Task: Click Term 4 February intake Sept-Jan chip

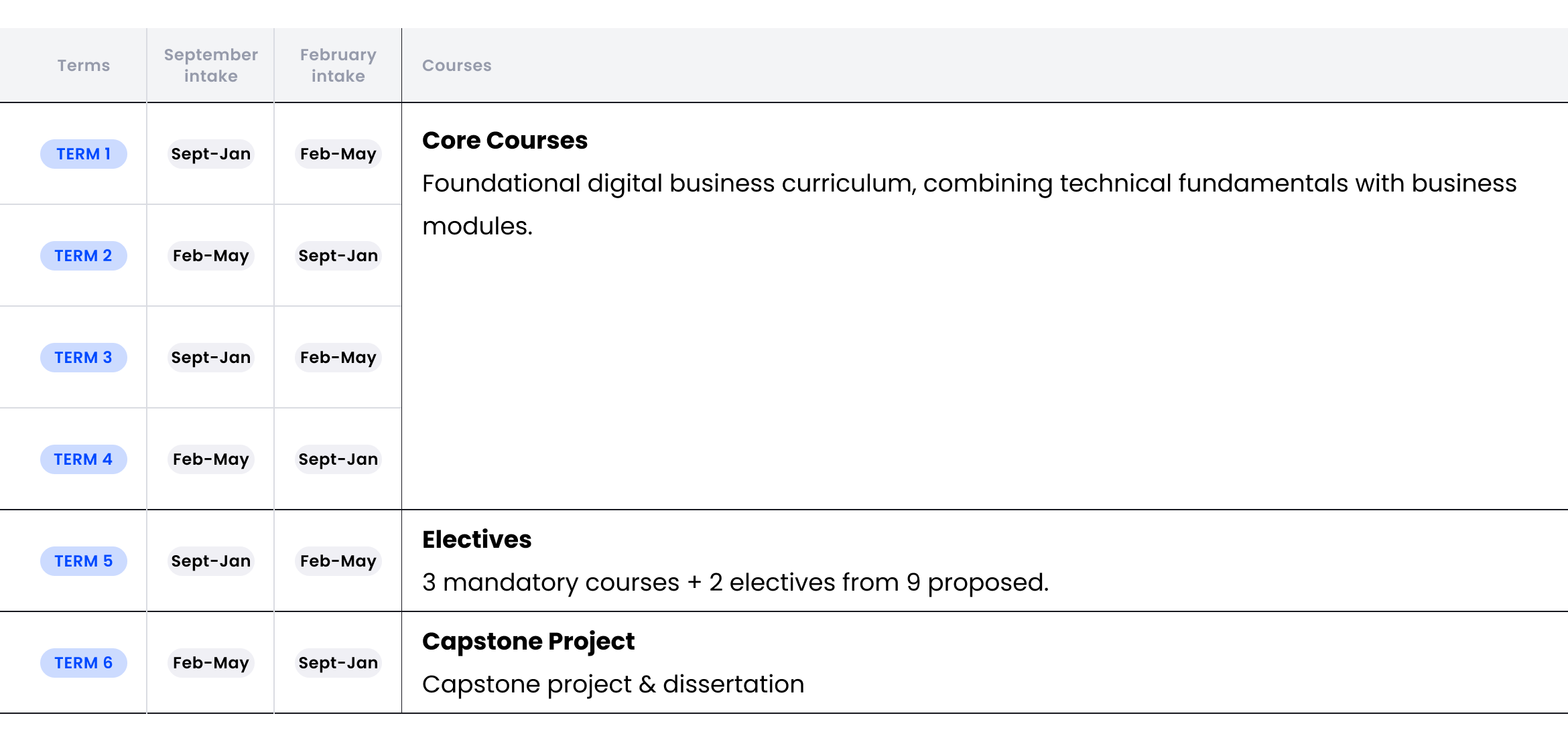Action: (x=338, y=459)
